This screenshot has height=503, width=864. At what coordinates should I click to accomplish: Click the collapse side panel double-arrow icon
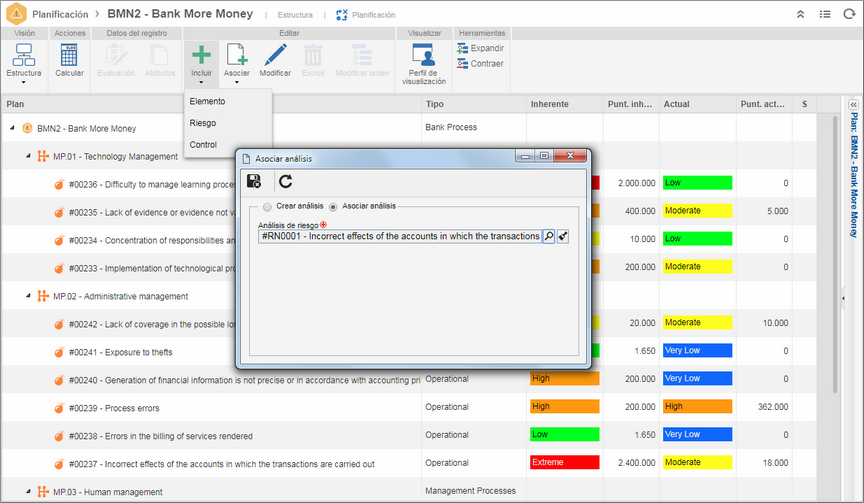(854, 104)
